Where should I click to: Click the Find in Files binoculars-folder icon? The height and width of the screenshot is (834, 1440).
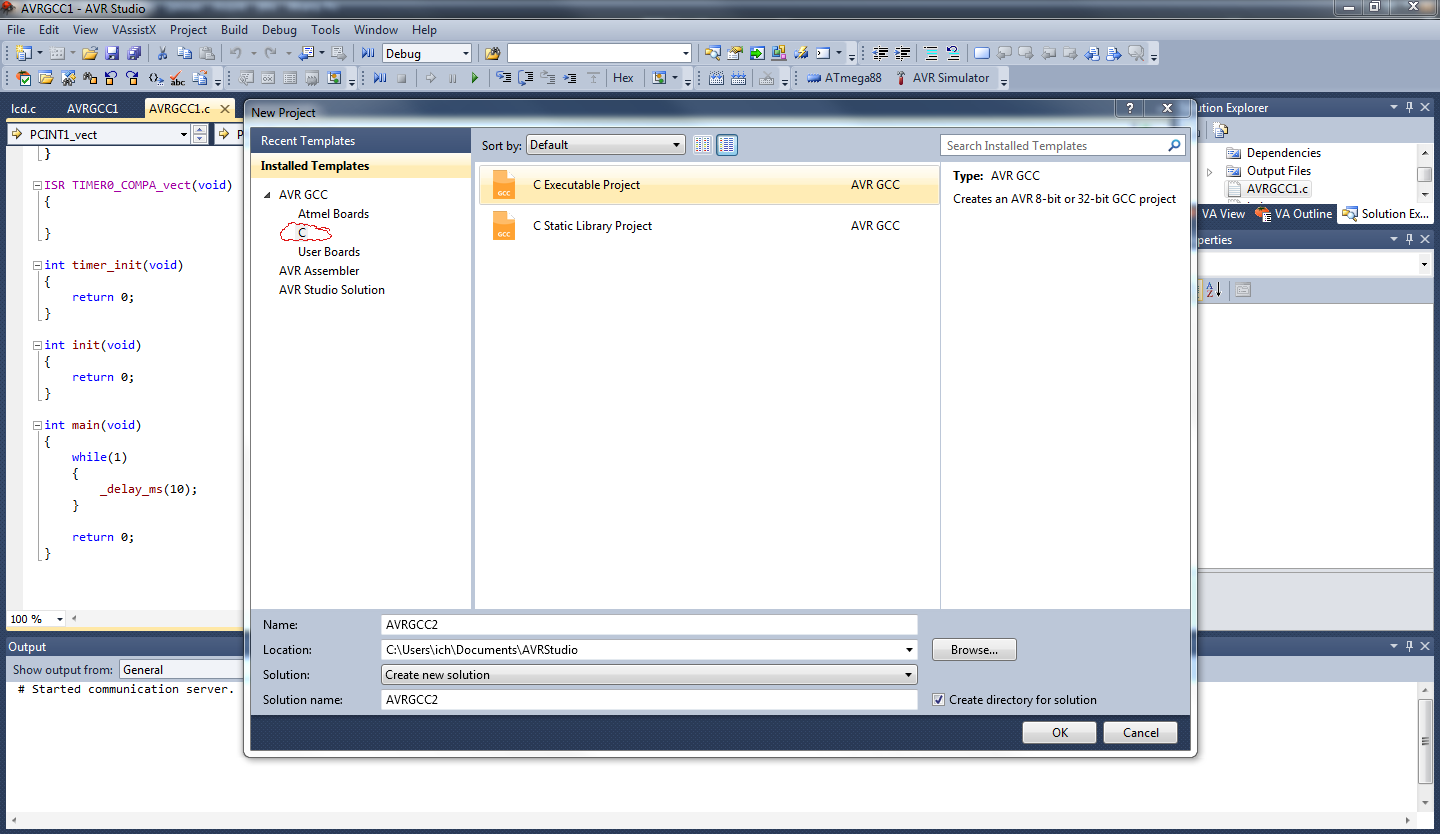point(492,53)
